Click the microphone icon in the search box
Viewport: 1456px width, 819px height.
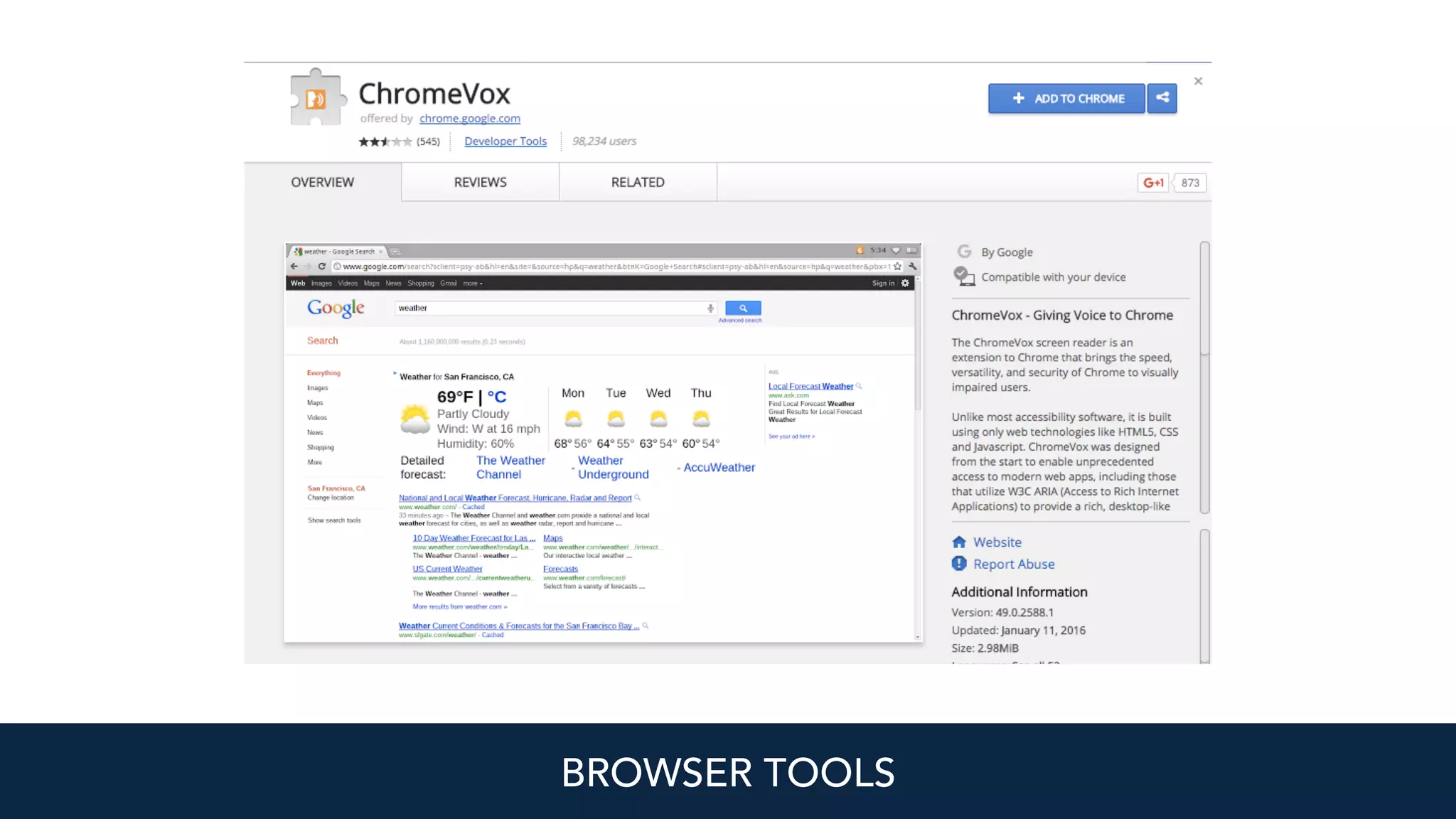point(710,308)
